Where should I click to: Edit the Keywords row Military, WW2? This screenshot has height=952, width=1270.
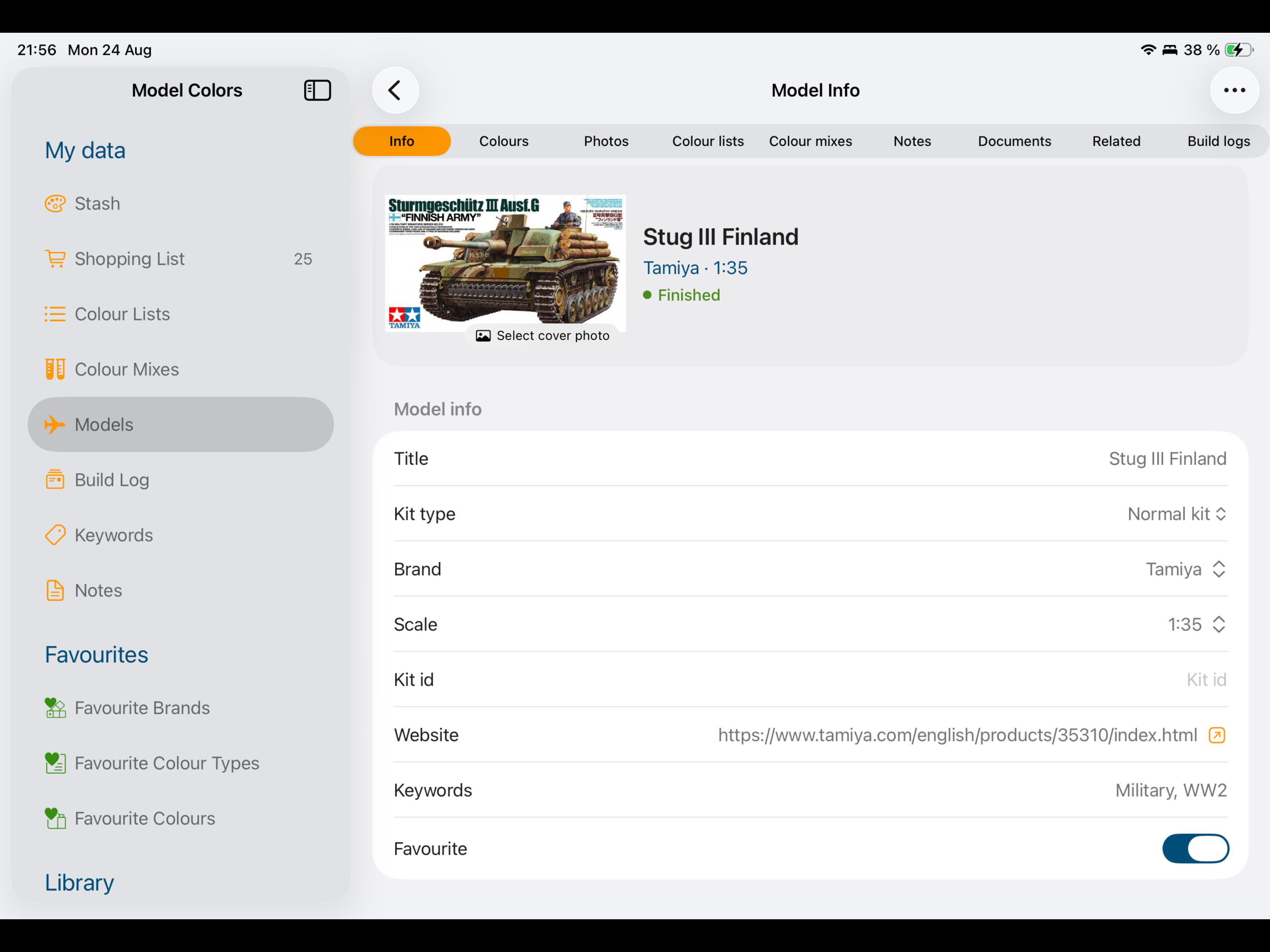point(810,790)
